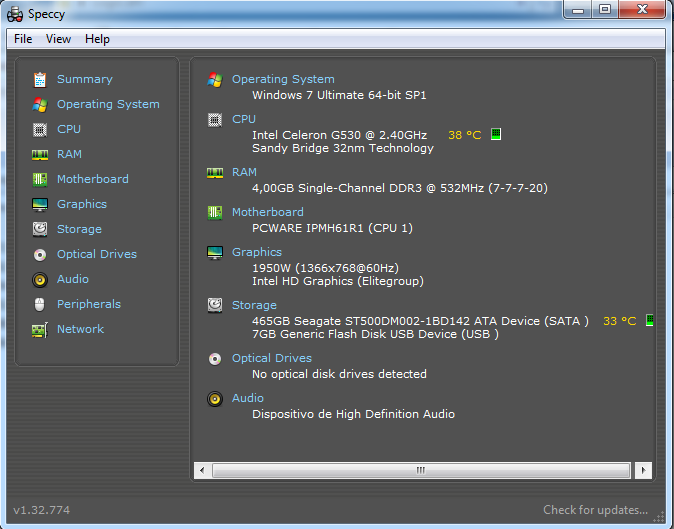Click the CPU chip icon in sidebar

coord(40,129)
